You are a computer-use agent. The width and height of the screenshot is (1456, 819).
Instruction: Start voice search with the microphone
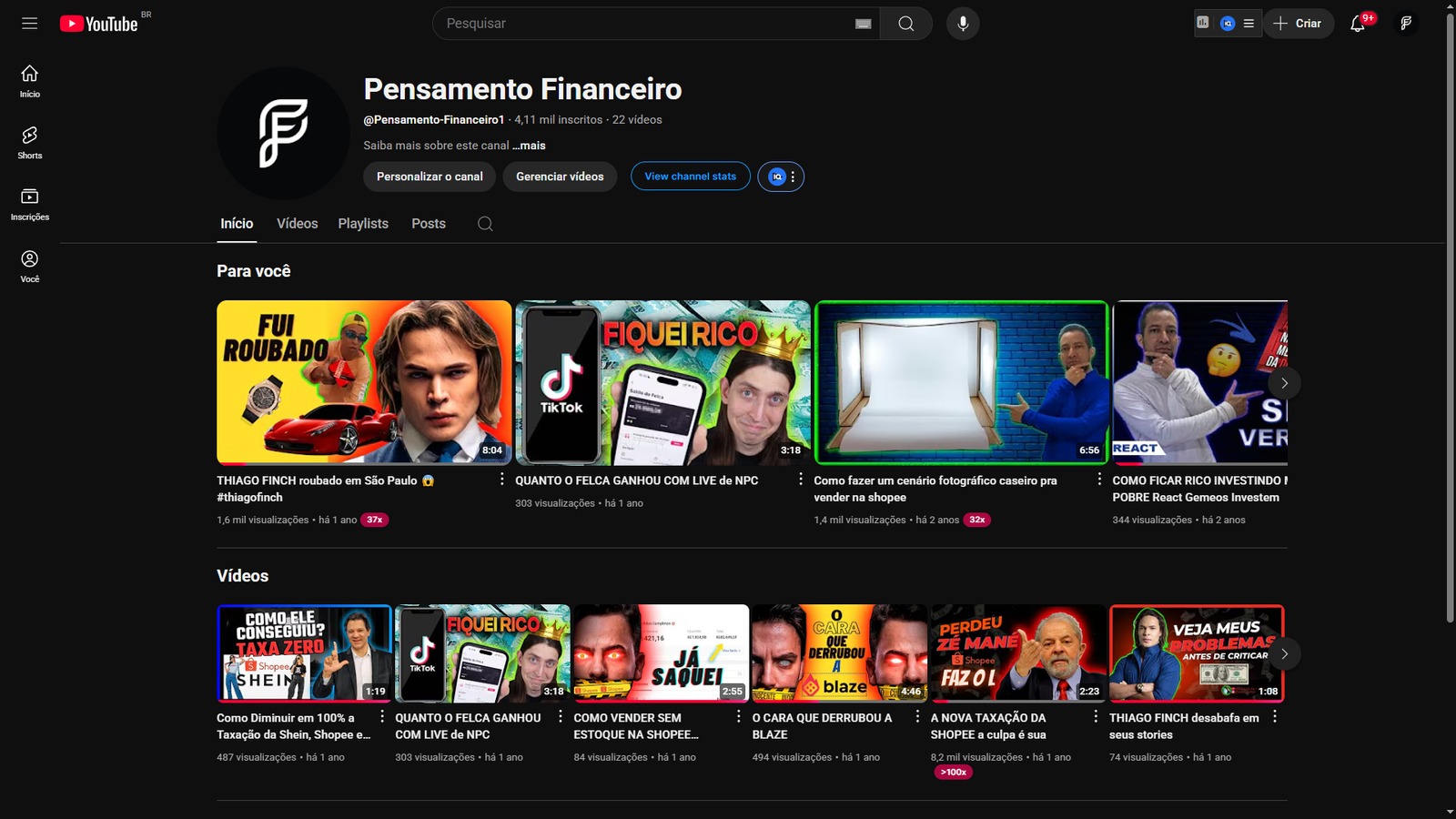point(963,24)
